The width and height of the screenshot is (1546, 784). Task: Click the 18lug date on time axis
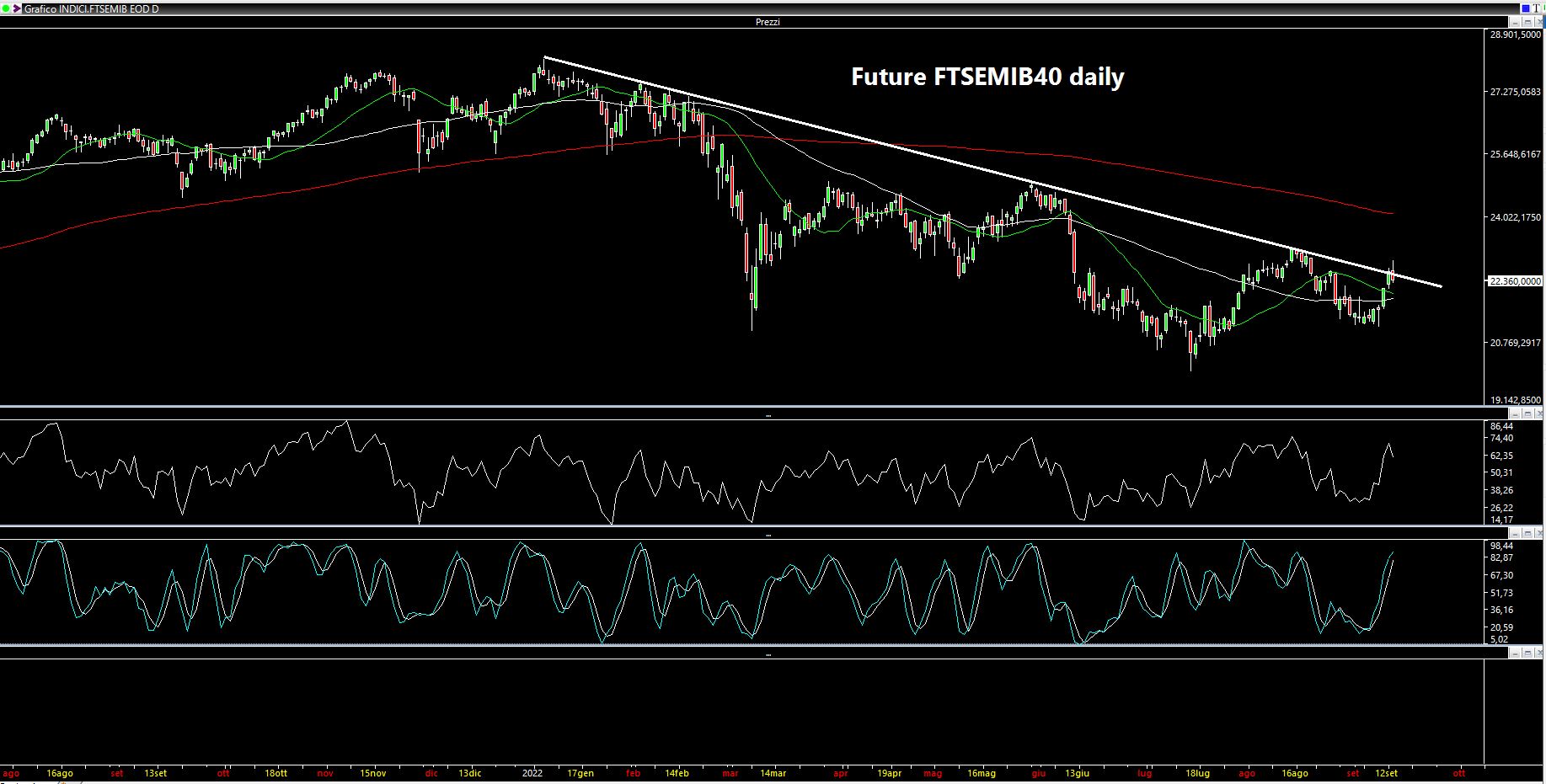(x=1197, y=773)
